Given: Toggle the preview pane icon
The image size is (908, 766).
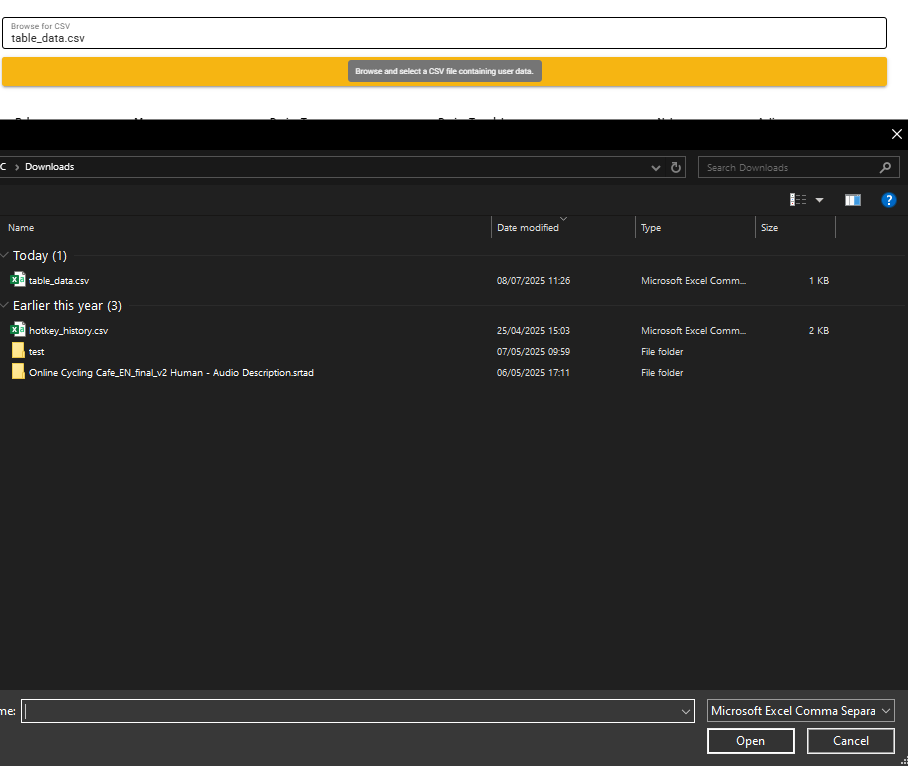Looking at the screenshot, I should 852,200.
